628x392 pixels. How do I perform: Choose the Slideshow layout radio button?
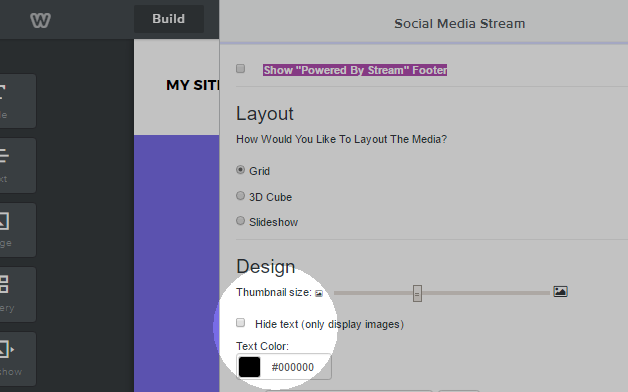[x=240, y=221]
